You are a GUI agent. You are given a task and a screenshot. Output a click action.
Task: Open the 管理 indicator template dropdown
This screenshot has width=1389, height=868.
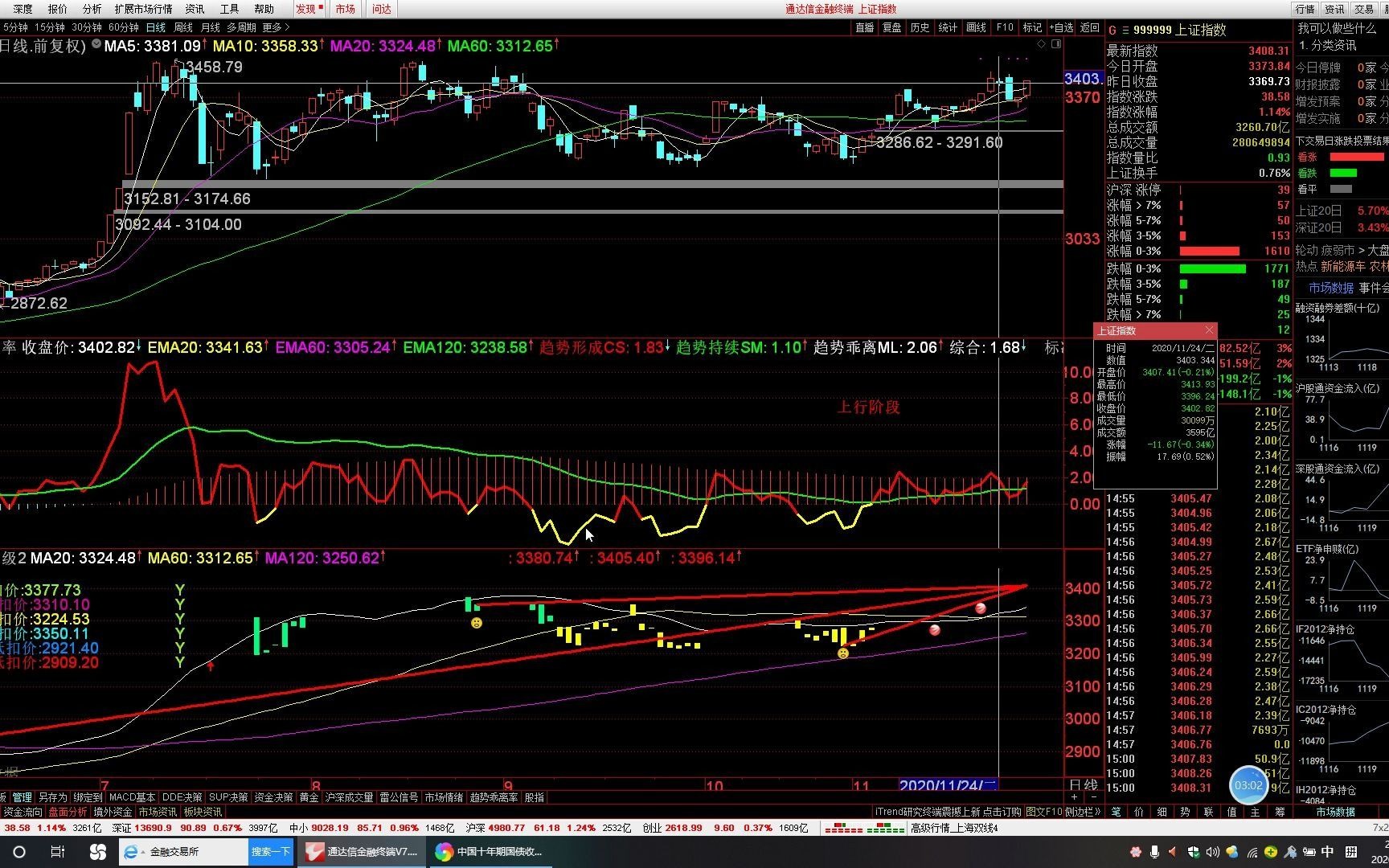point(22,797)
